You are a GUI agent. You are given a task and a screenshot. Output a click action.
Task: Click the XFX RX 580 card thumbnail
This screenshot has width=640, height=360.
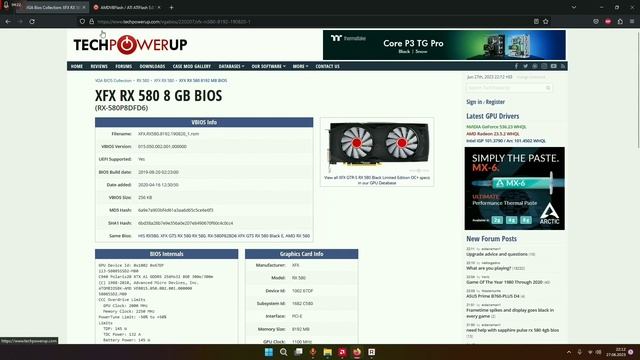377,147
